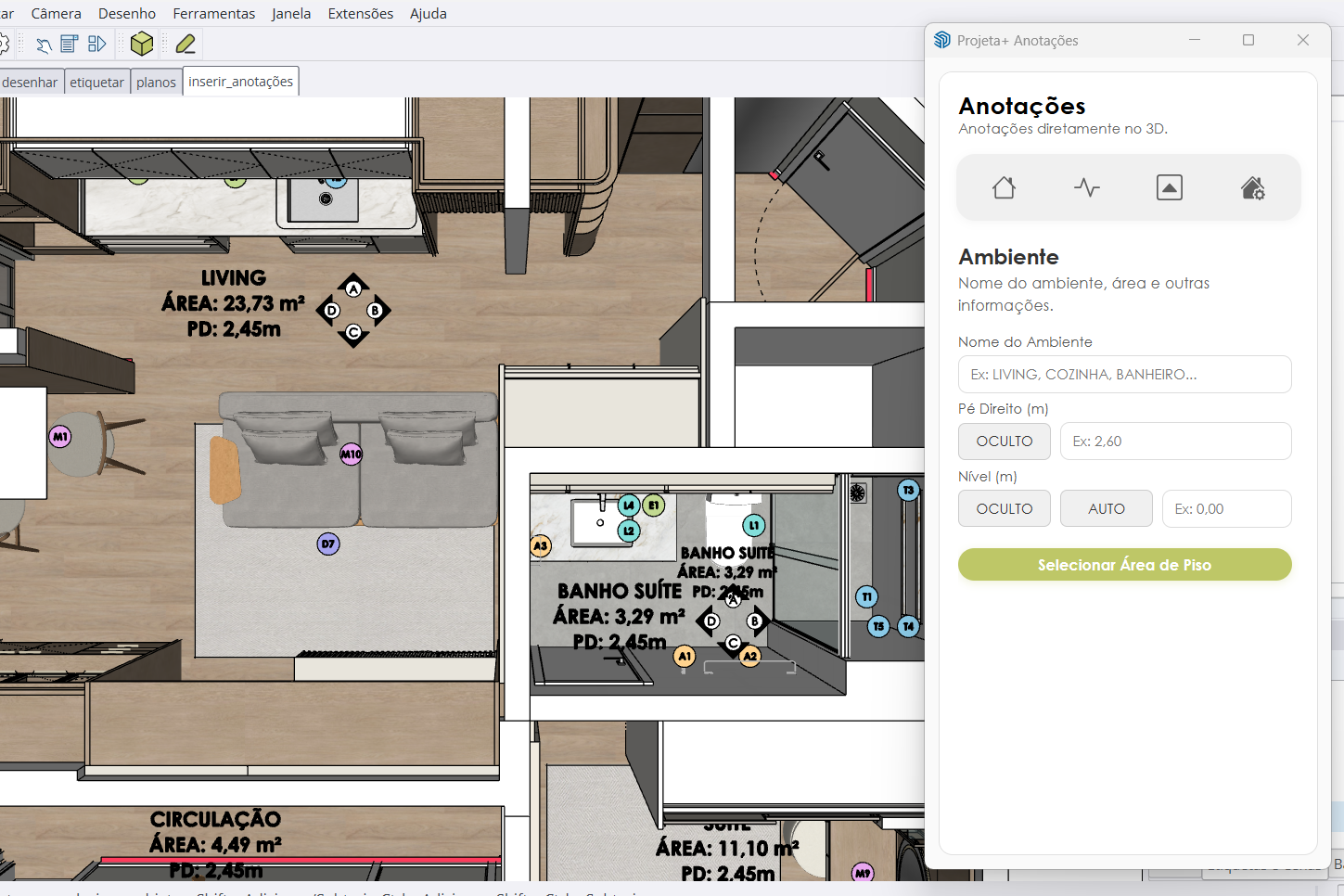Enable AUTO for Nível
Image resolution: width=1344 pixels, height=896 pixels.
[1106, 509]
